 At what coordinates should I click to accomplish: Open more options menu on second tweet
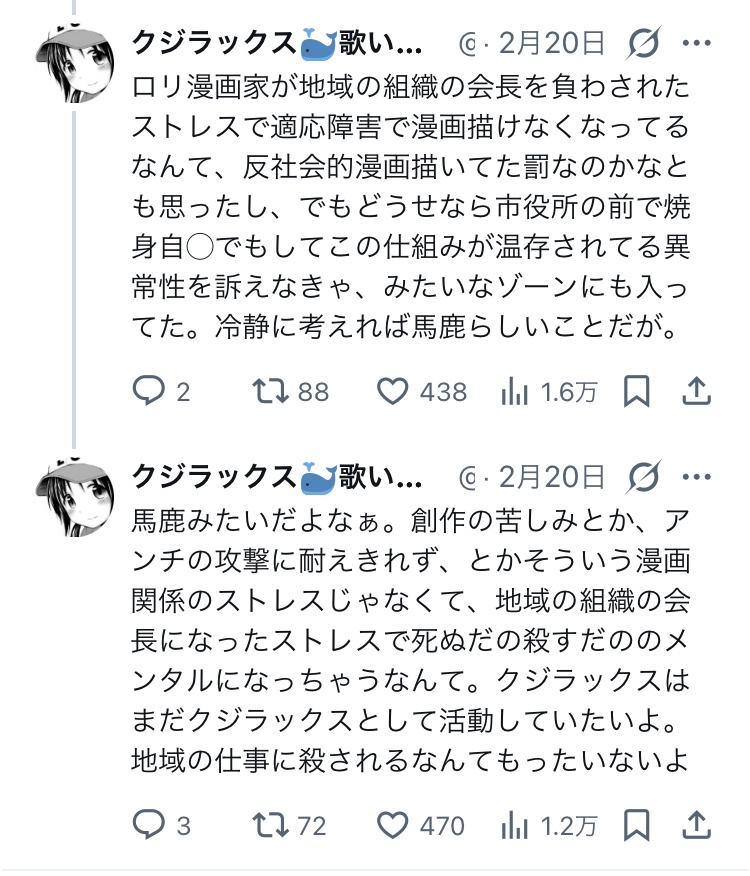pyautogui.click(x=697, y=477)
